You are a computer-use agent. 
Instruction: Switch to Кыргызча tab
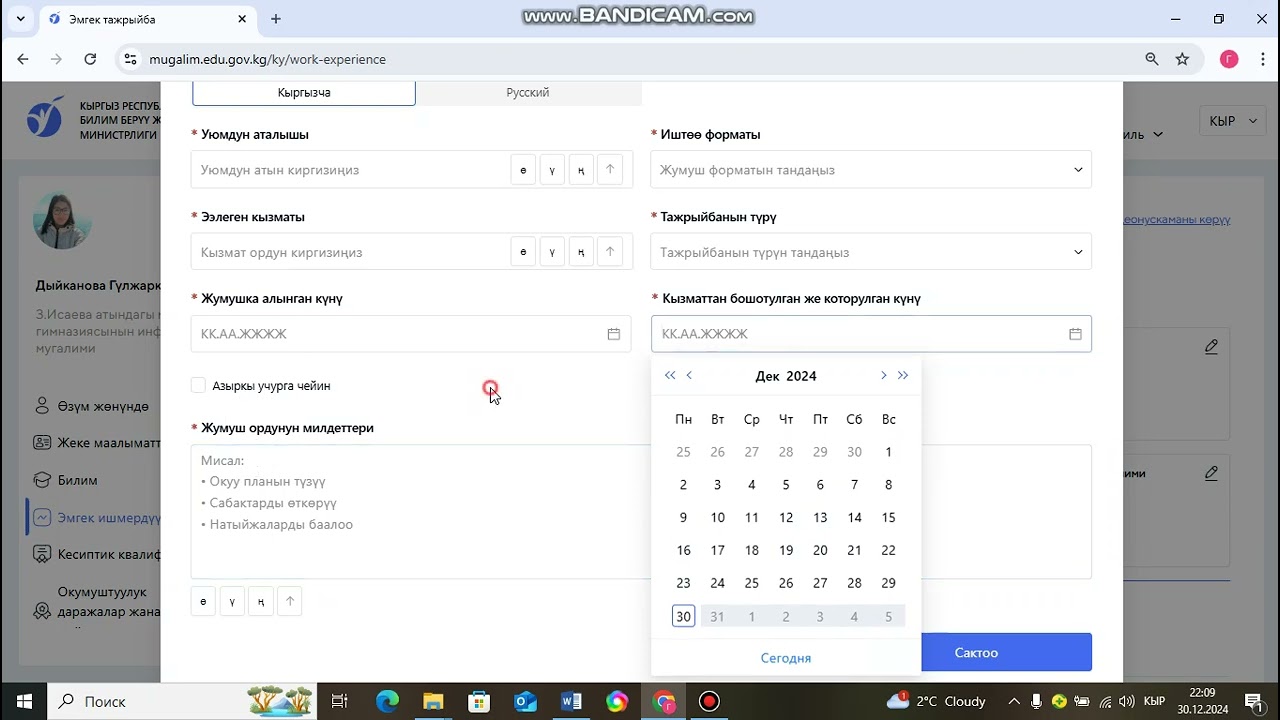point(304,92)
